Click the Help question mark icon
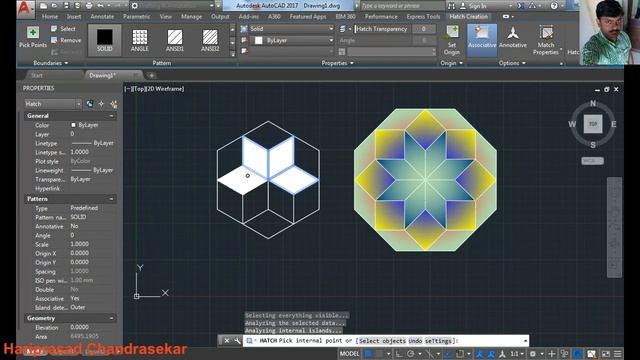This screenshot has width=640, height=360. (x=554, y=6)
